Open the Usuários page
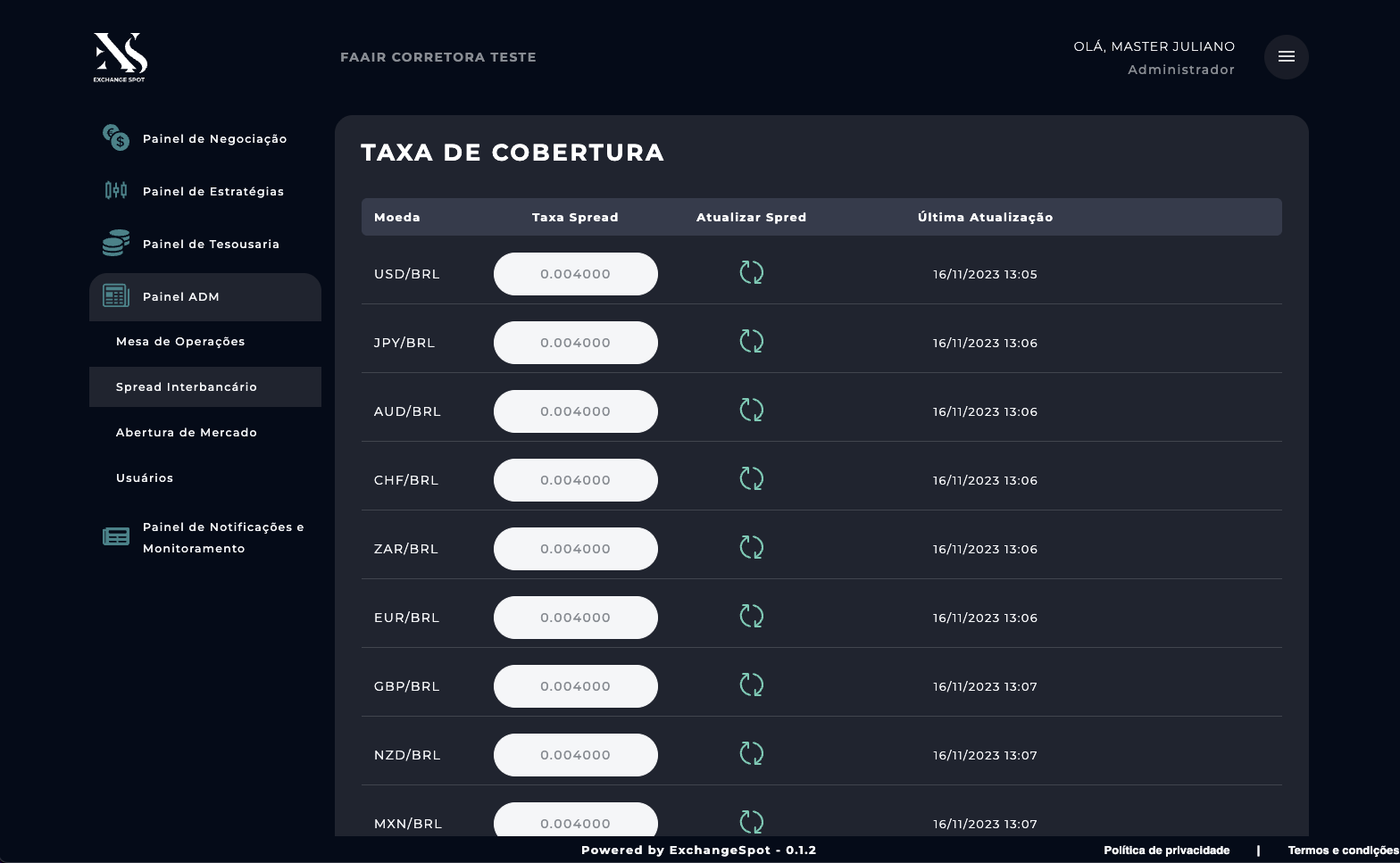 tap(145, 478)
